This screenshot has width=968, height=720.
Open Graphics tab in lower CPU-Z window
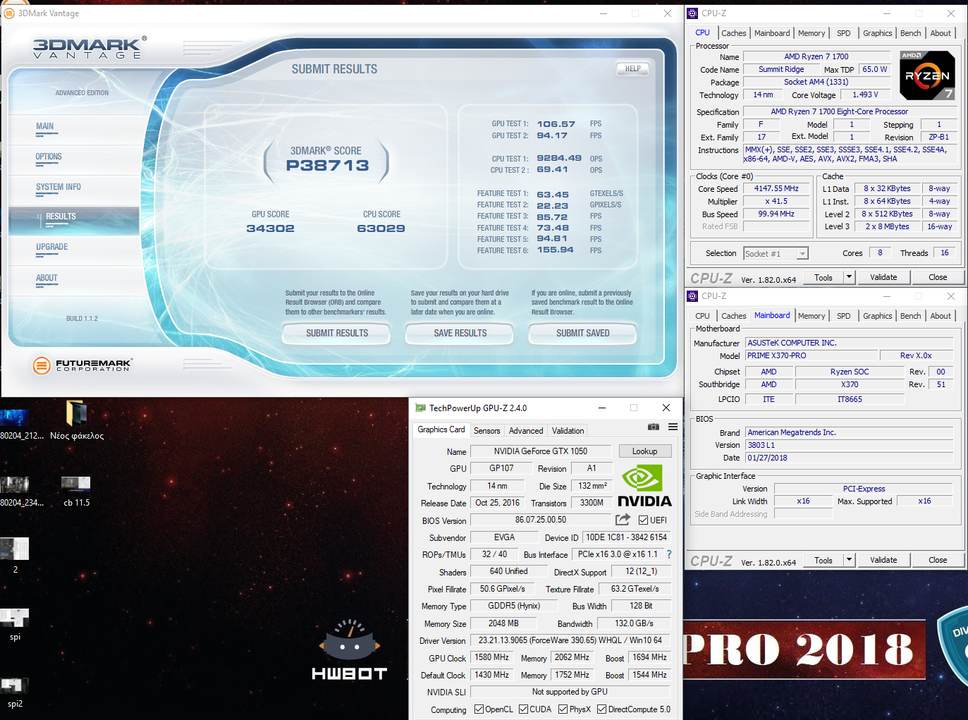877,316
